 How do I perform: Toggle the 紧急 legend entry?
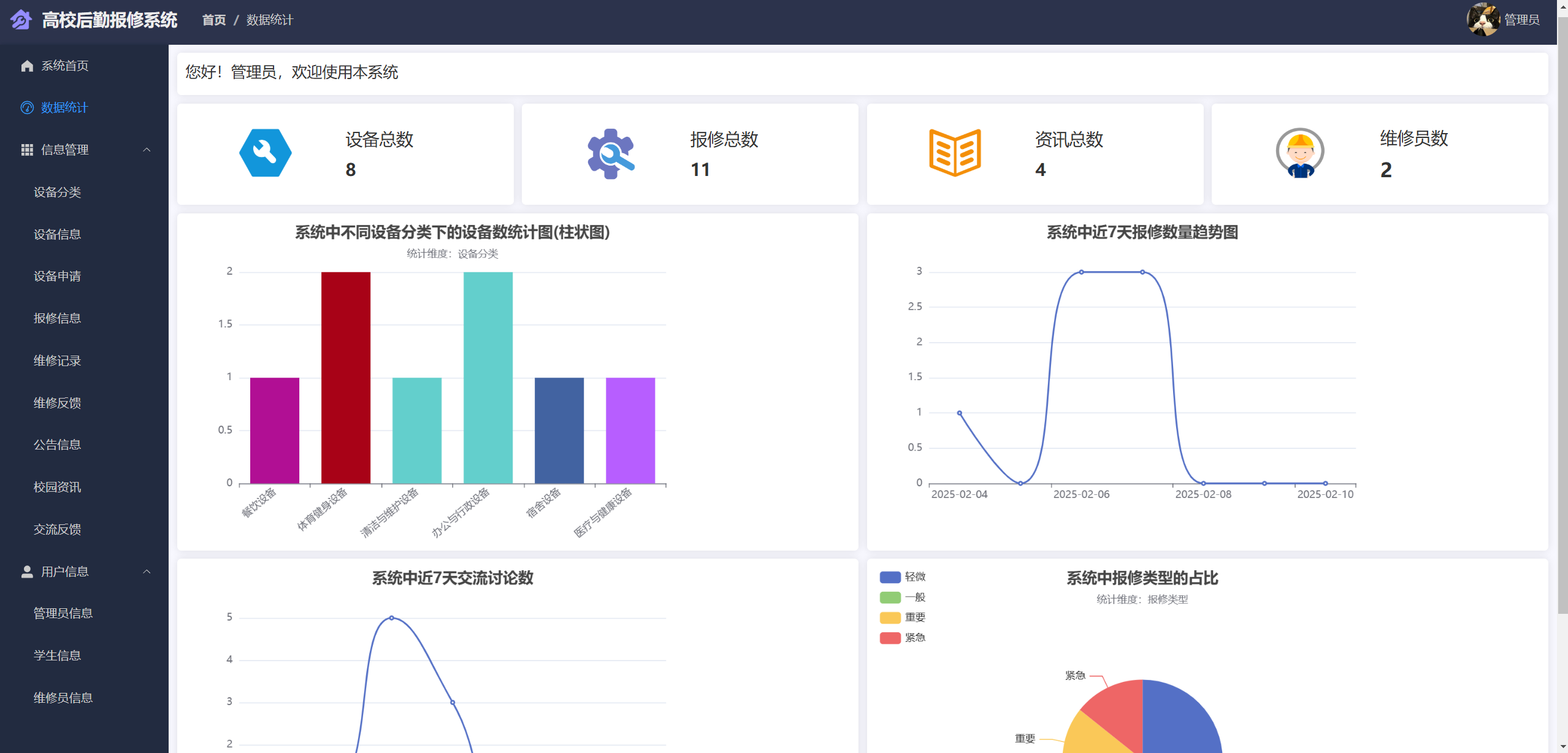pyautogui.click(x=914, y=638)
